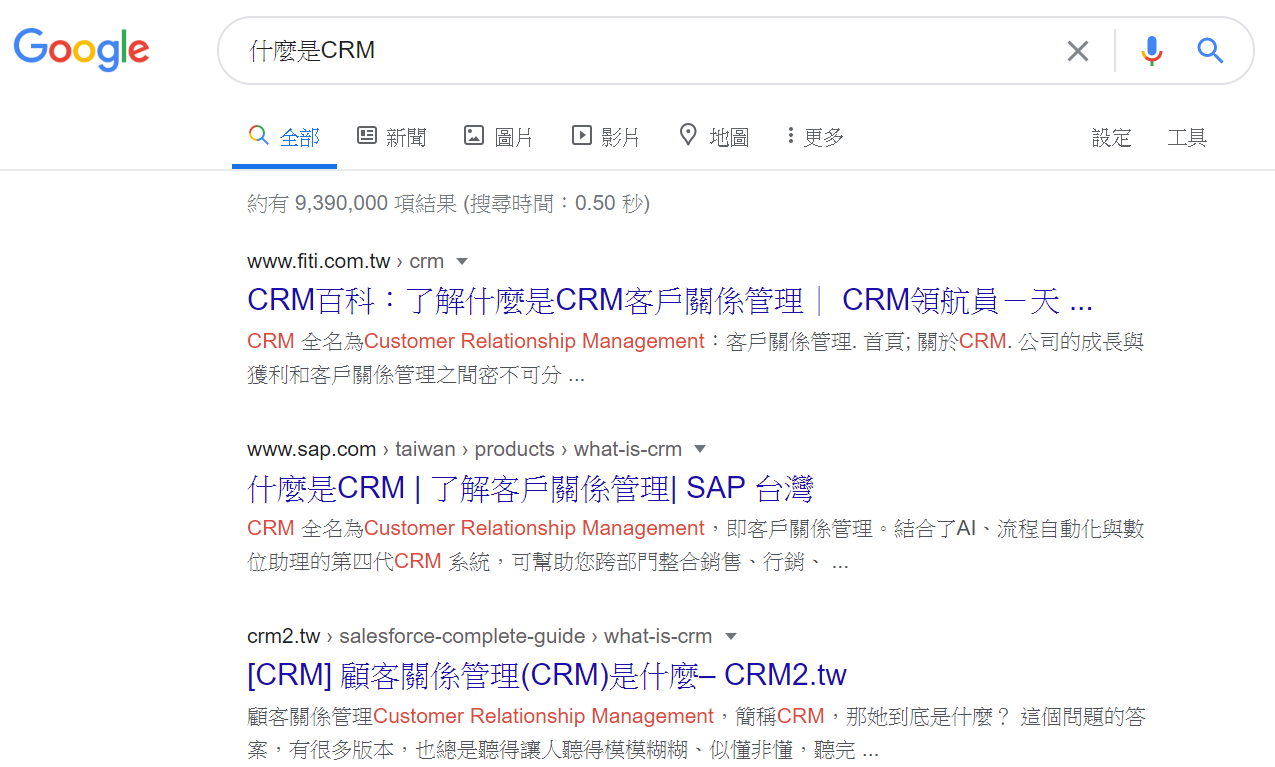
Task: Expand dropdown arrow next to crm2.tw result
Action: (x=731, y=637)
